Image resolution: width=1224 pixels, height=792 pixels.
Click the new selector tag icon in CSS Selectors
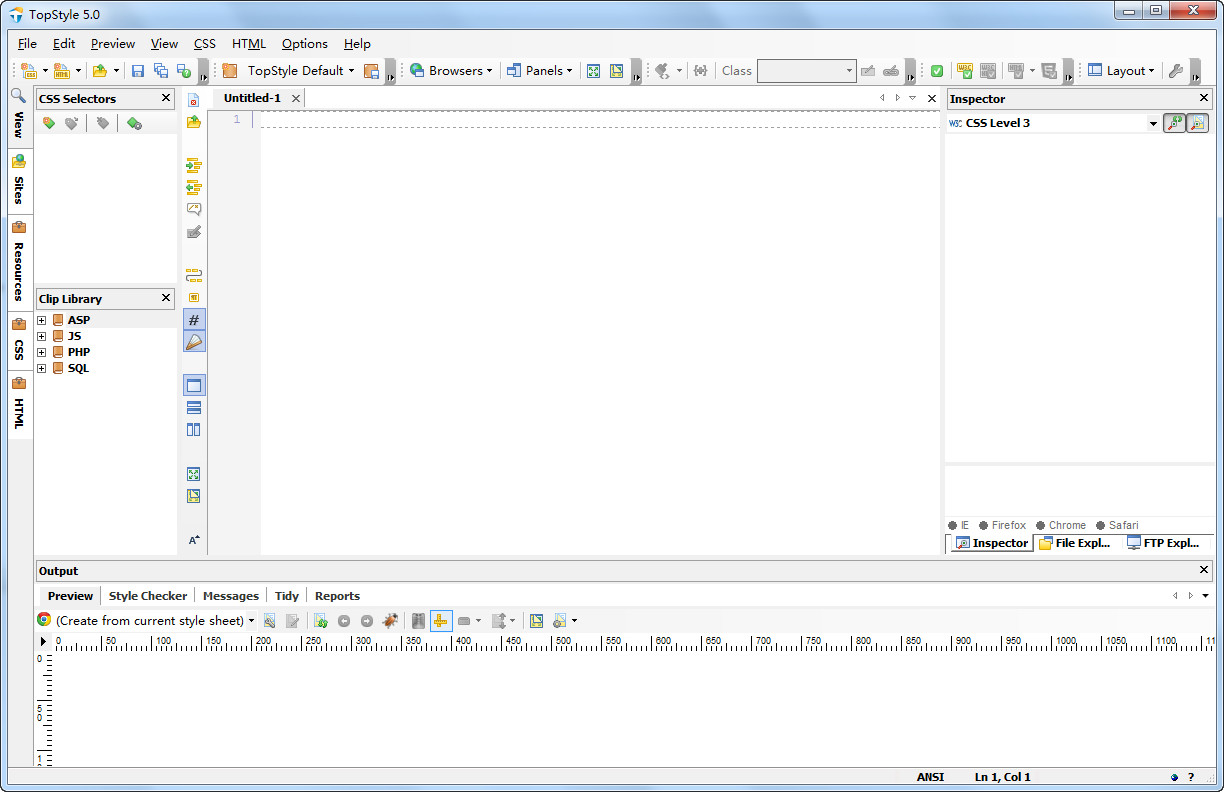coord(48,123)
